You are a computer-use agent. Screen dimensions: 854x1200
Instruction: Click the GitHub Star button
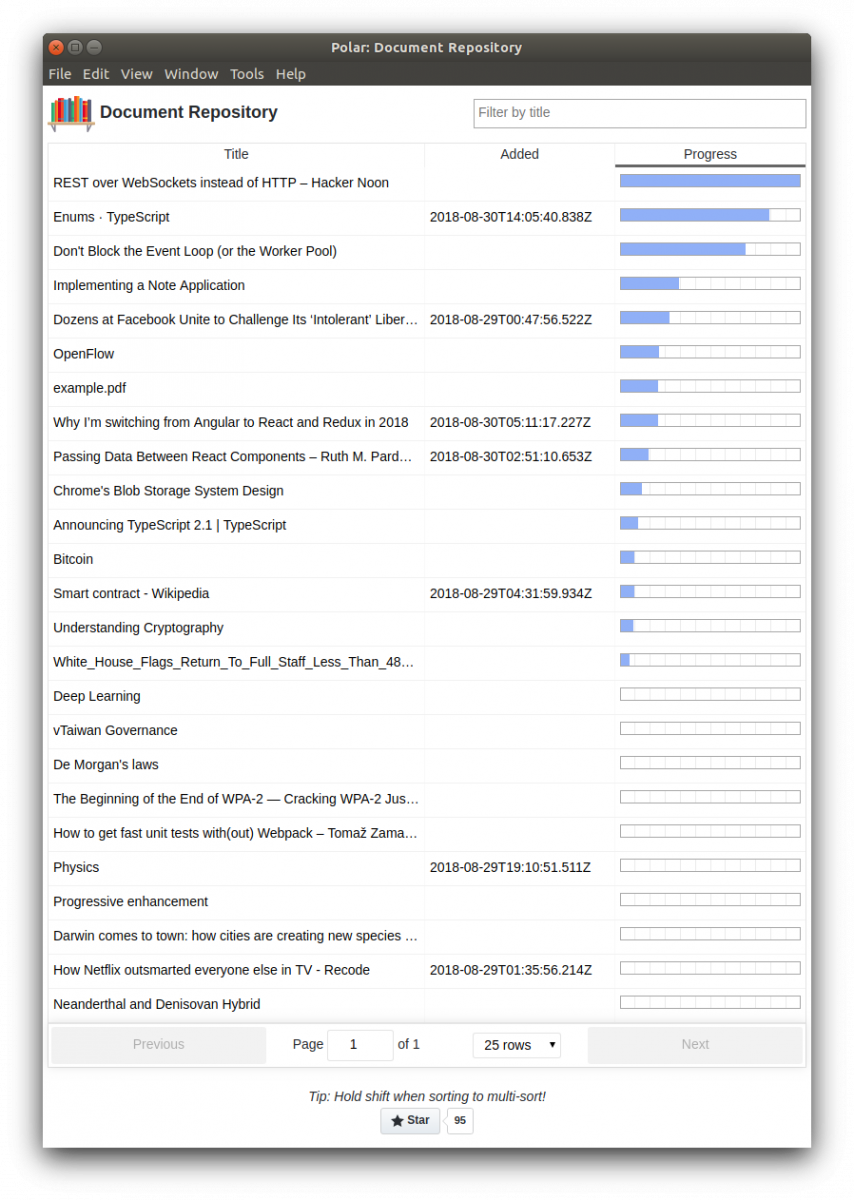[410, 1121]
